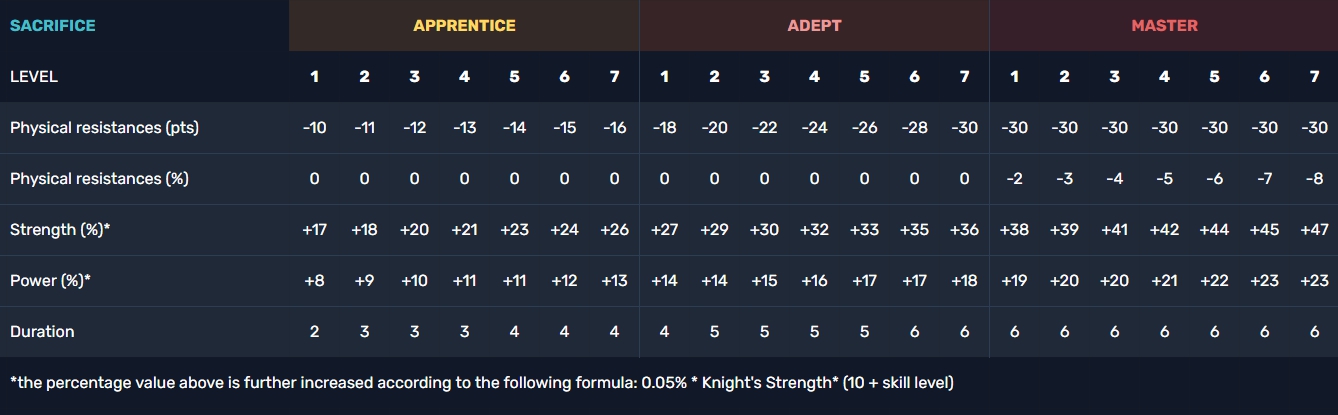Click the SACRIFICE skill title
The height and width of the screenshot is (415, 1338).
[x=53, y=26]
